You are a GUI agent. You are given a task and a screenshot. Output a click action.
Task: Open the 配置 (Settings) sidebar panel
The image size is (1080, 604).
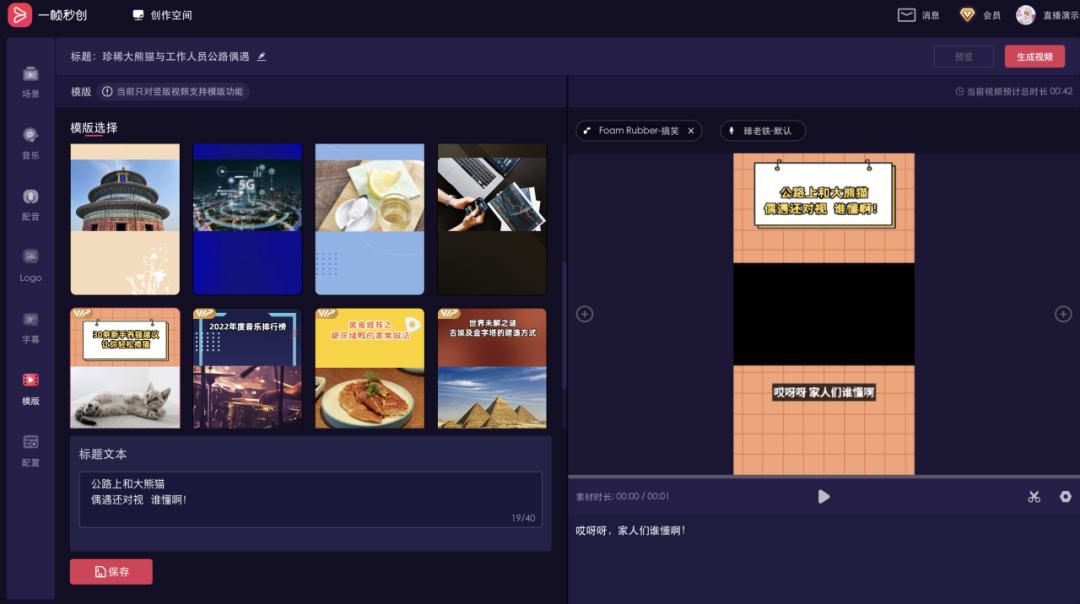click(x=30, y=449)
